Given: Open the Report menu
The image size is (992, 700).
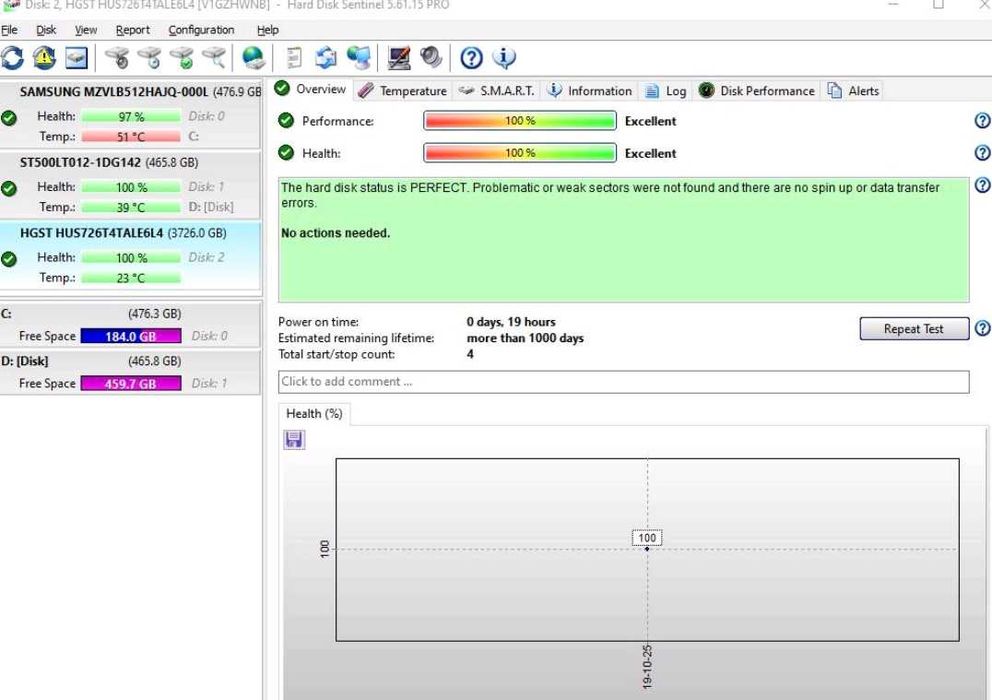Looking at the screenshot, I should tap(132, 30).
